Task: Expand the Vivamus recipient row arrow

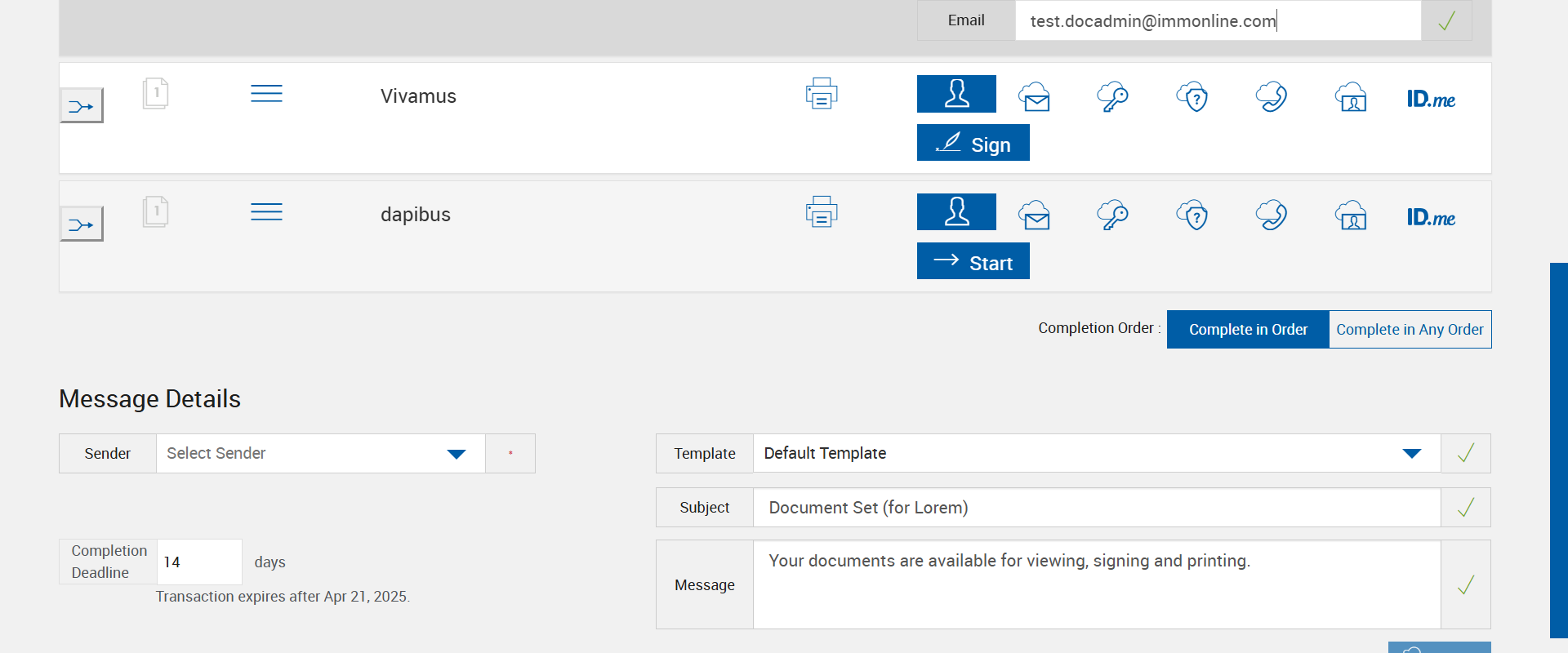Action: click(x=82, y=106)
